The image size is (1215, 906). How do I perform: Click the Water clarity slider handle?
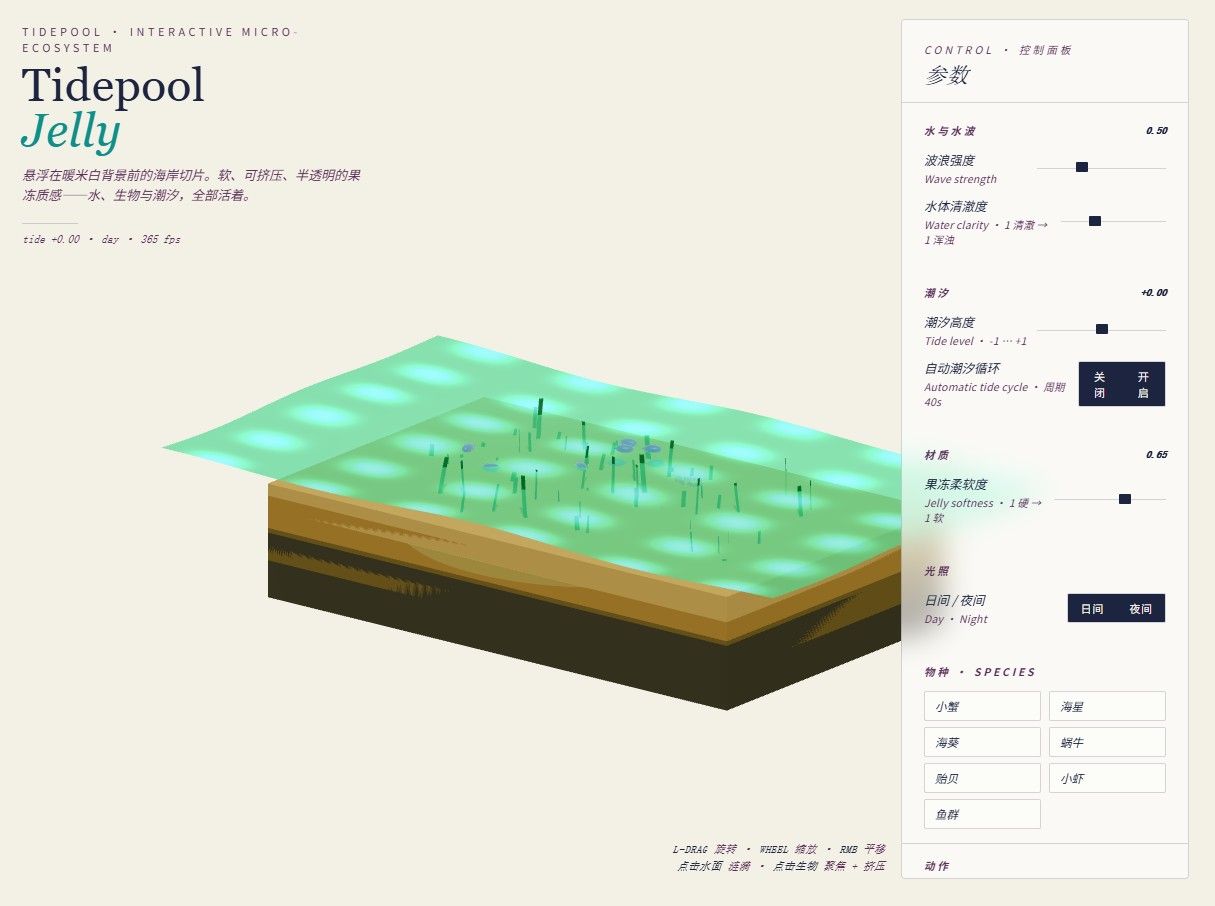click(x=1094, y=221)
